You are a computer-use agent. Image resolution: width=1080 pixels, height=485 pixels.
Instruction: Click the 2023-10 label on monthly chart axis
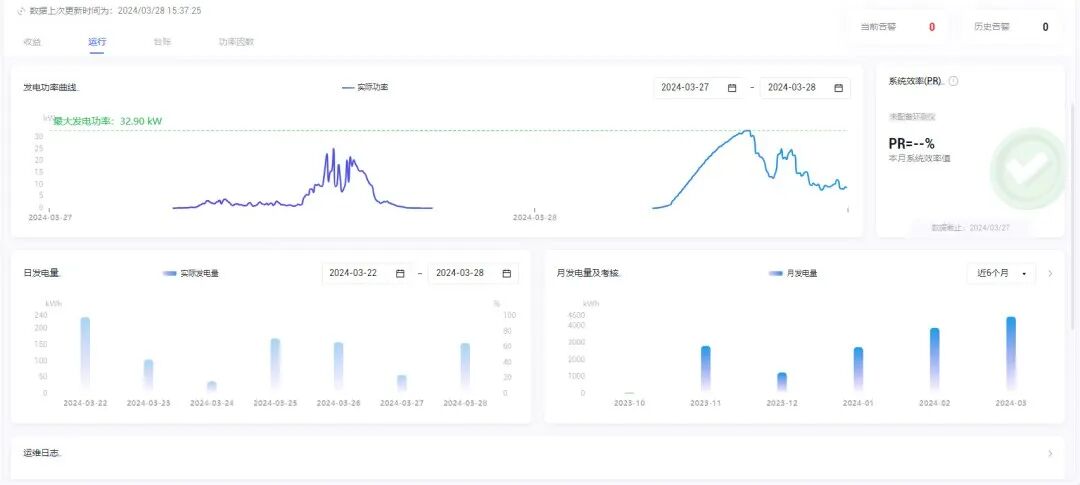tap(630, 403)
